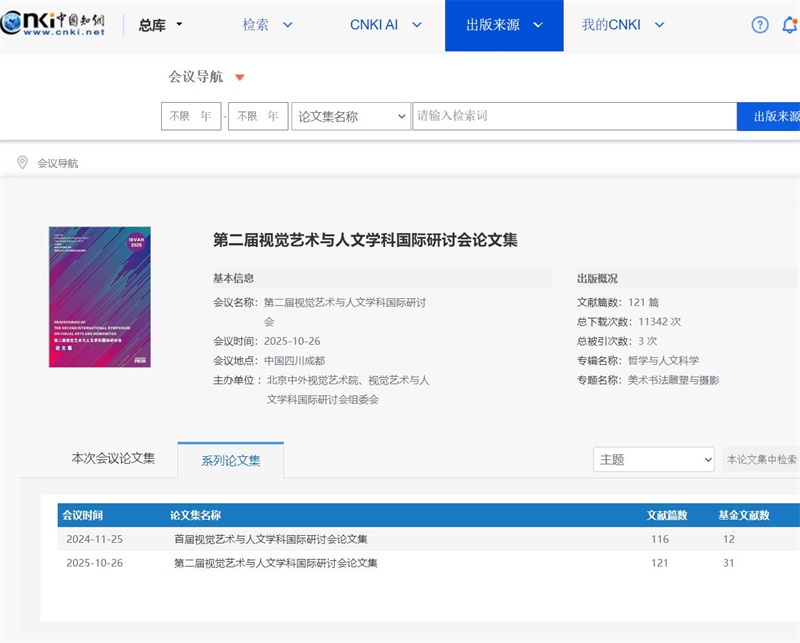This screenshot has width=800, height=643.
Task: Open the 总库 dropdown
Action: 157,25
